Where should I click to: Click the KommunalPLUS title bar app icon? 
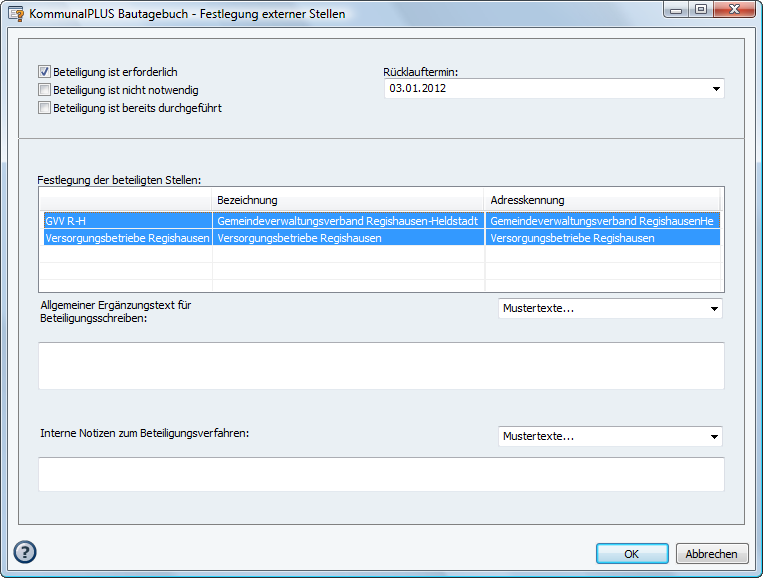[16, 14]
